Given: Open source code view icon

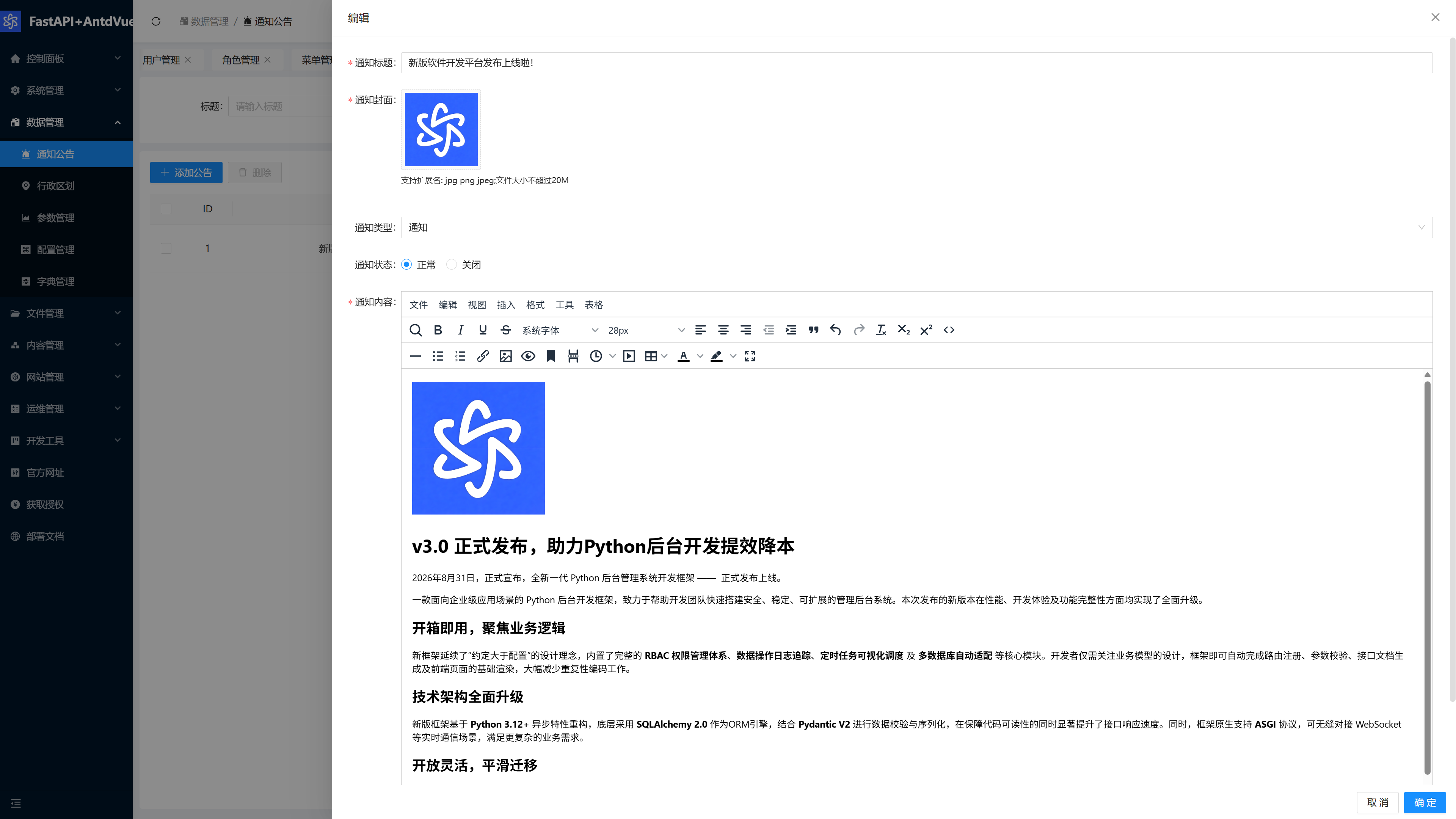Looking at the screenshot, I should (x=949, y=330).
